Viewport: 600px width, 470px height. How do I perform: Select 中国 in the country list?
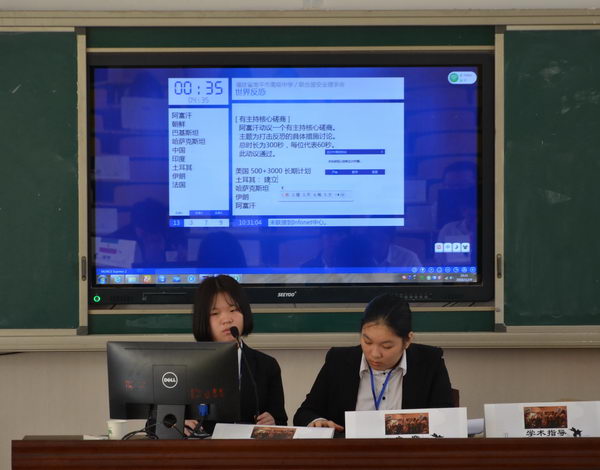click(179, 150)
